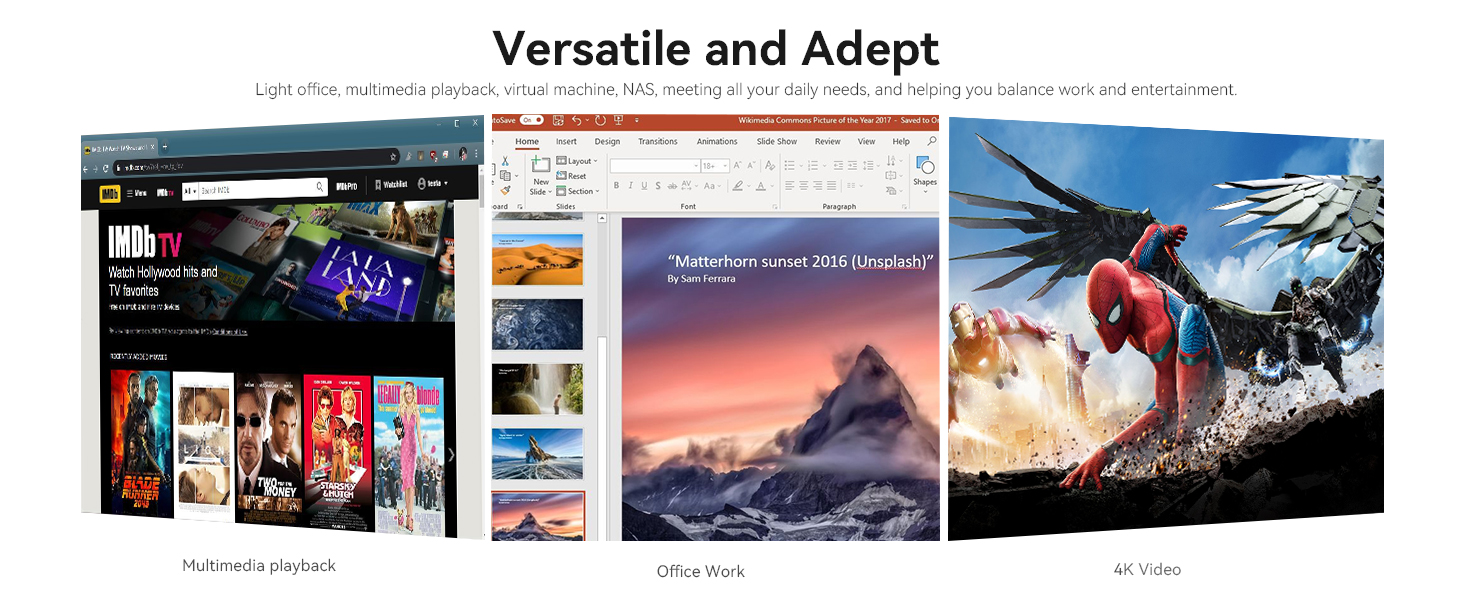This screenshot has width=1464, height=600.
Task: Click the IMDb search magnifier icon
Action: click(320, 187)
